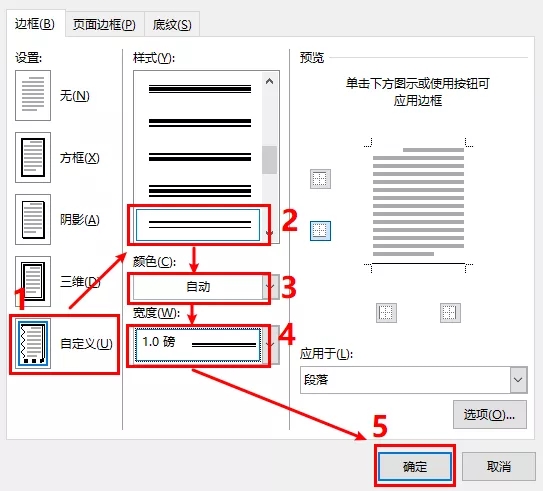Select the thin double-line border style
543x491 pixels.
click(198, 225)
